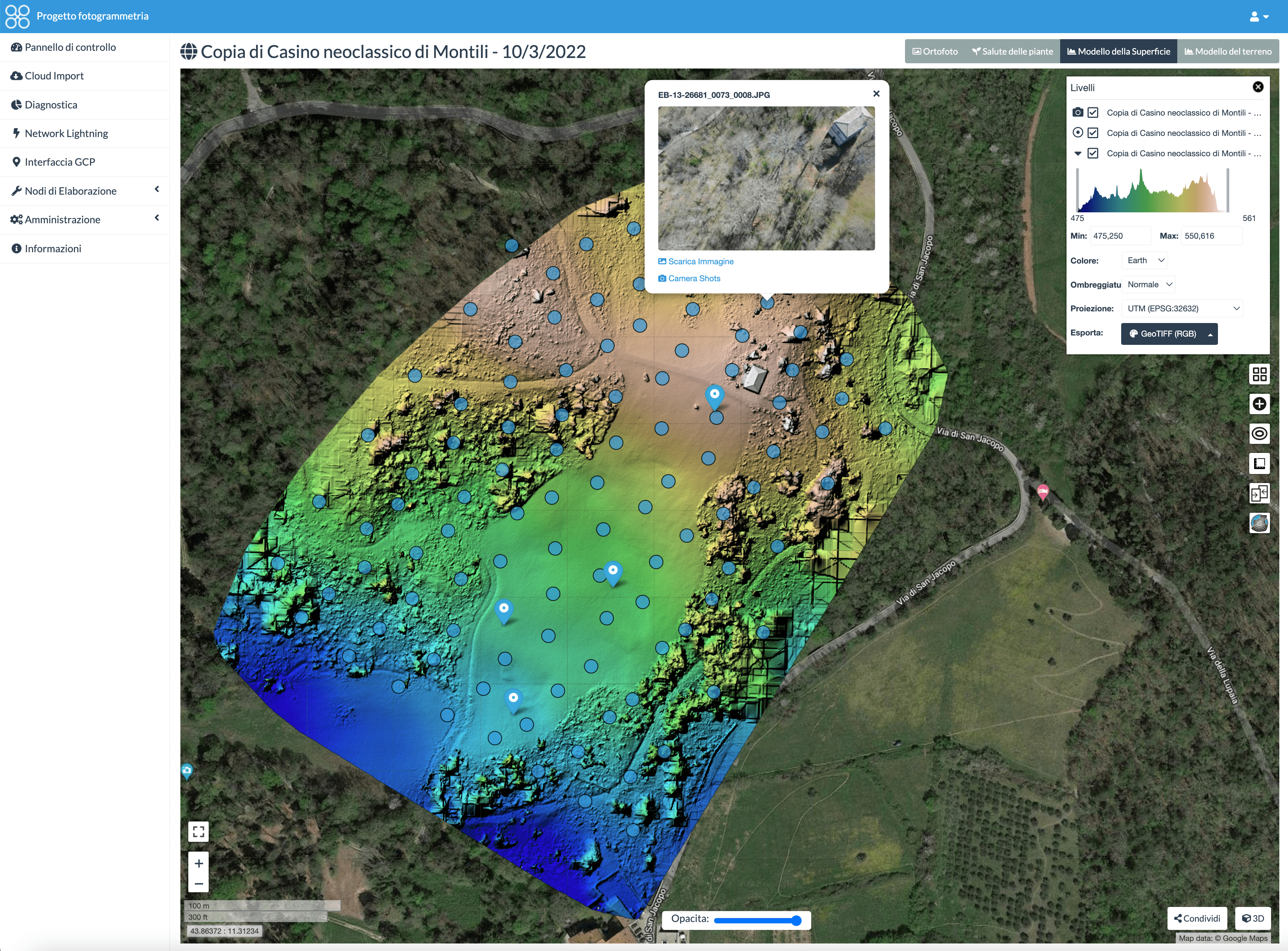Click the map pin icon for Interfaccia GCP
1288x951 pixels.
17,162
